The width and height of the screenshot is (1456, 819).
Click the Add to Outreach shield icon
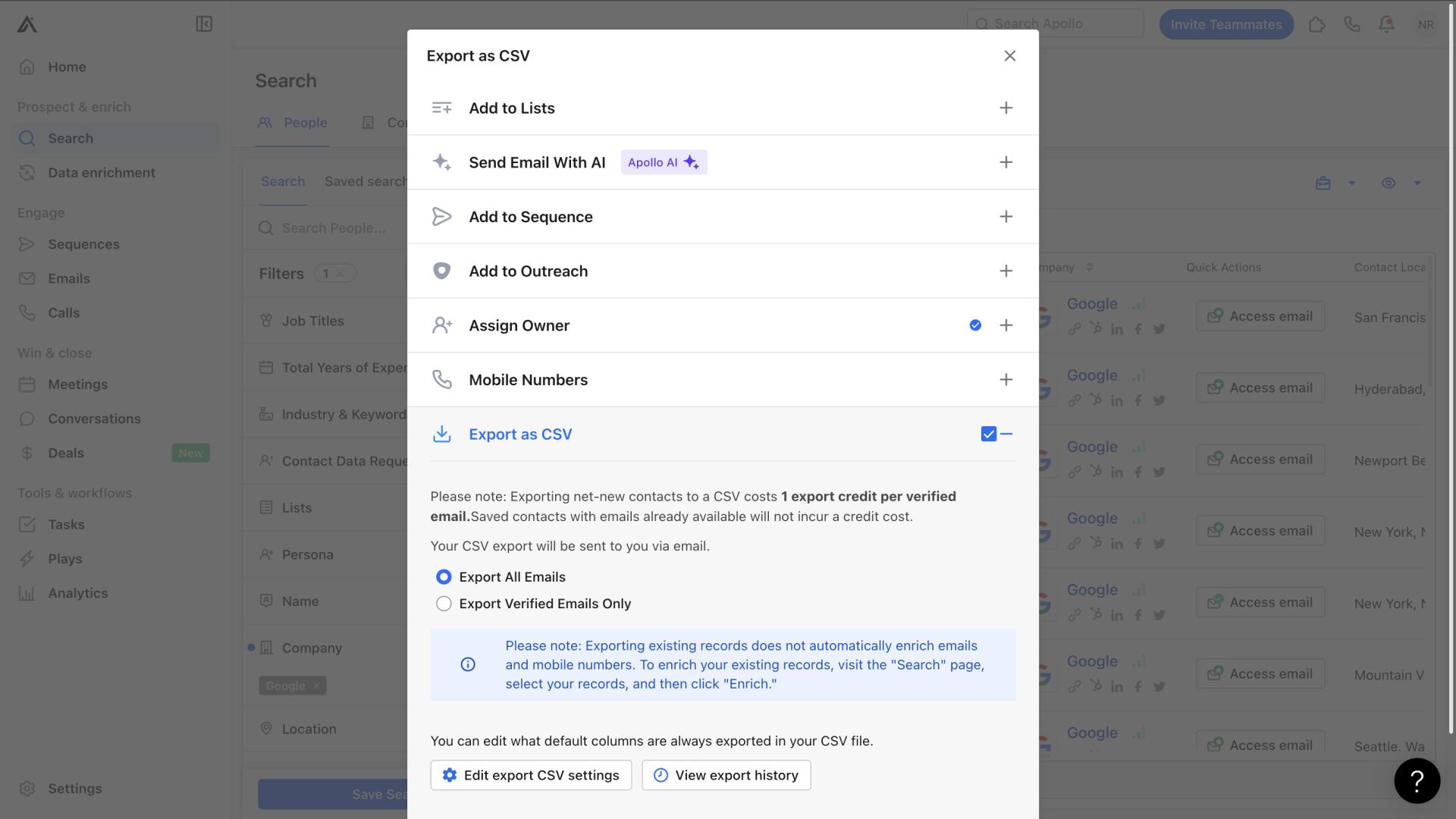pos(441,270)
